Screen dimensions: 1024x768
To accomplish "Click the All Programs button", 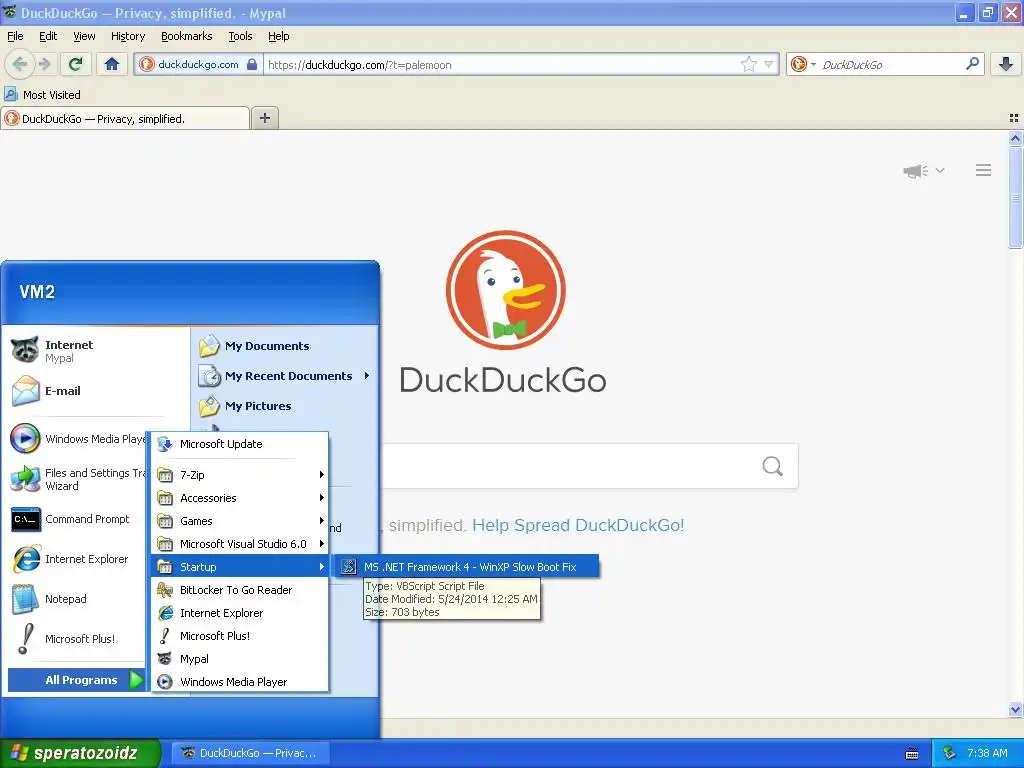I will (77, 680).
